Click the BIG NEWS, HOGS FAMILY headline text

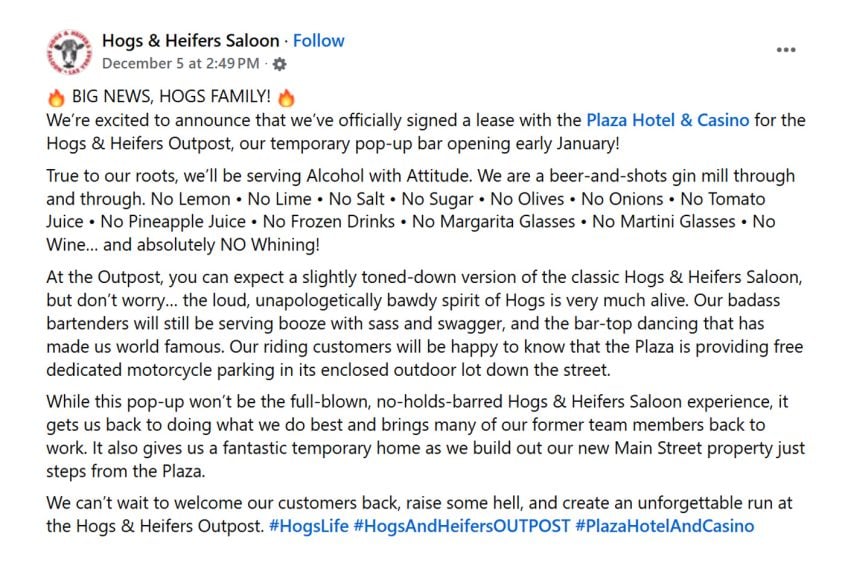(171, 98)
